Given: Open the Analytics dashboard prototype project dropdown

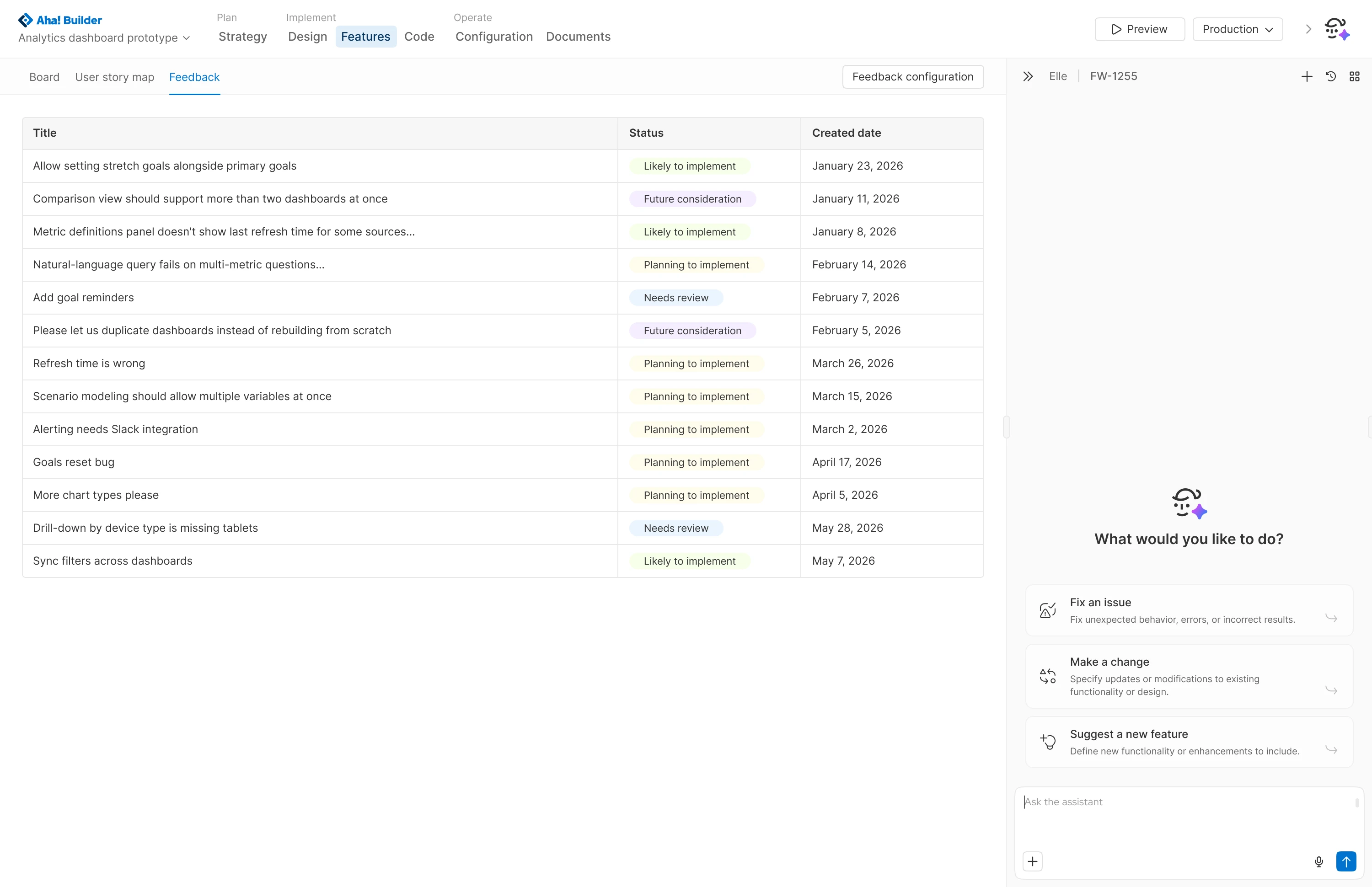Looking at the screenshot, I should point(104,38).
